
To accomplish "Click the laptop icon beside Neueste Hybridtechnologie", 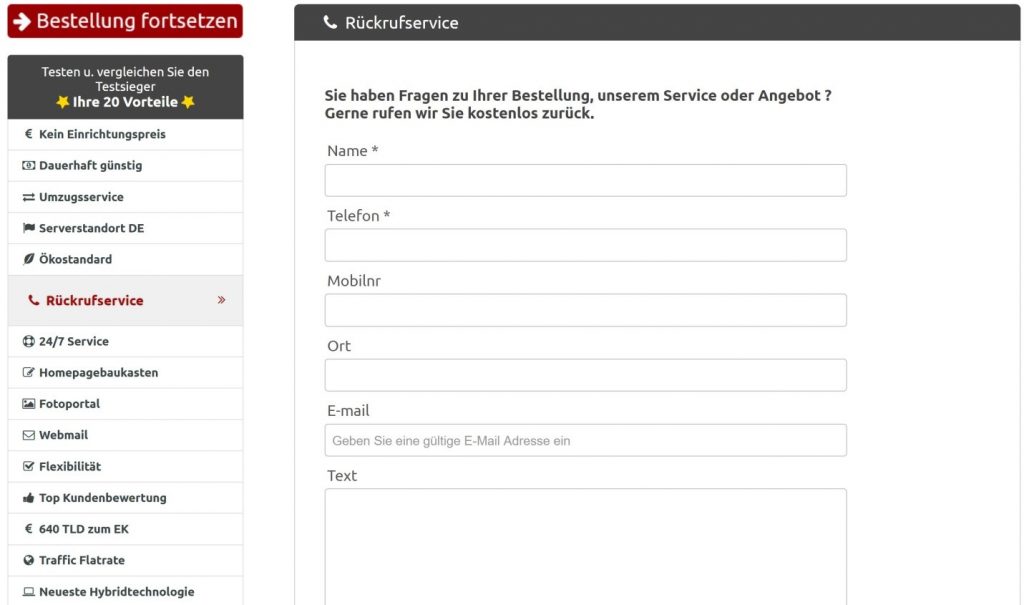I will 28,591.
